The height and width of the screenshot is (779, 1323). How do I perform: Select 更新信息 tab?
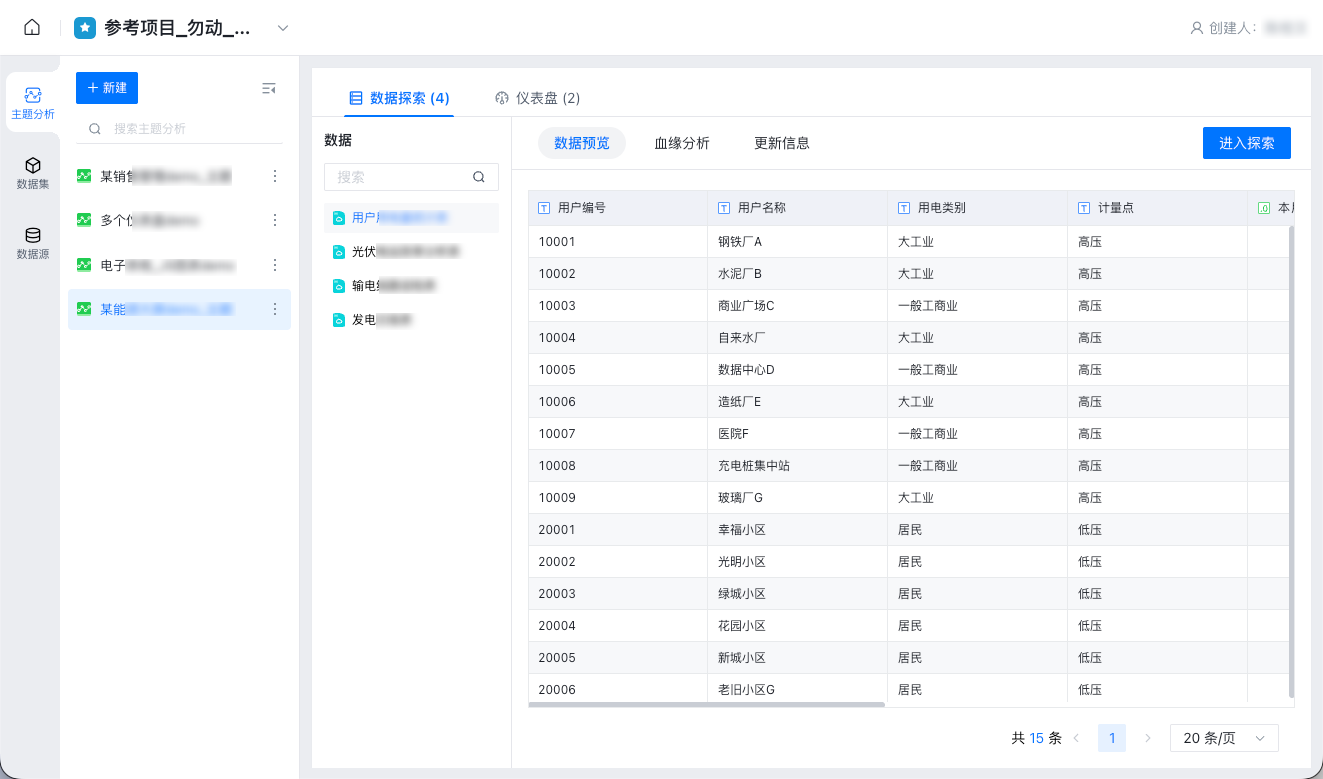(782, 143)
